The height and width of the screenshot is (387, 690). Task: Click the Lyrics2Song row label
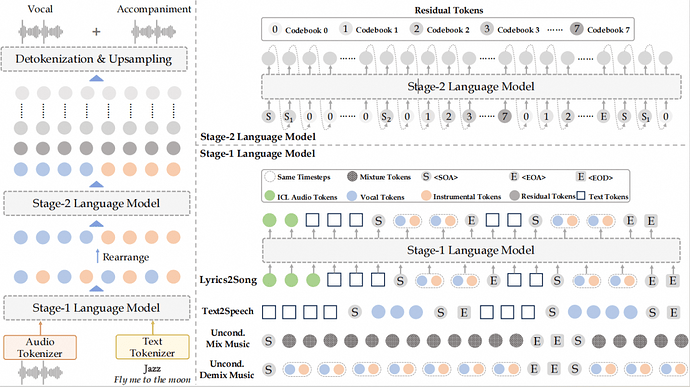(228, 280)
